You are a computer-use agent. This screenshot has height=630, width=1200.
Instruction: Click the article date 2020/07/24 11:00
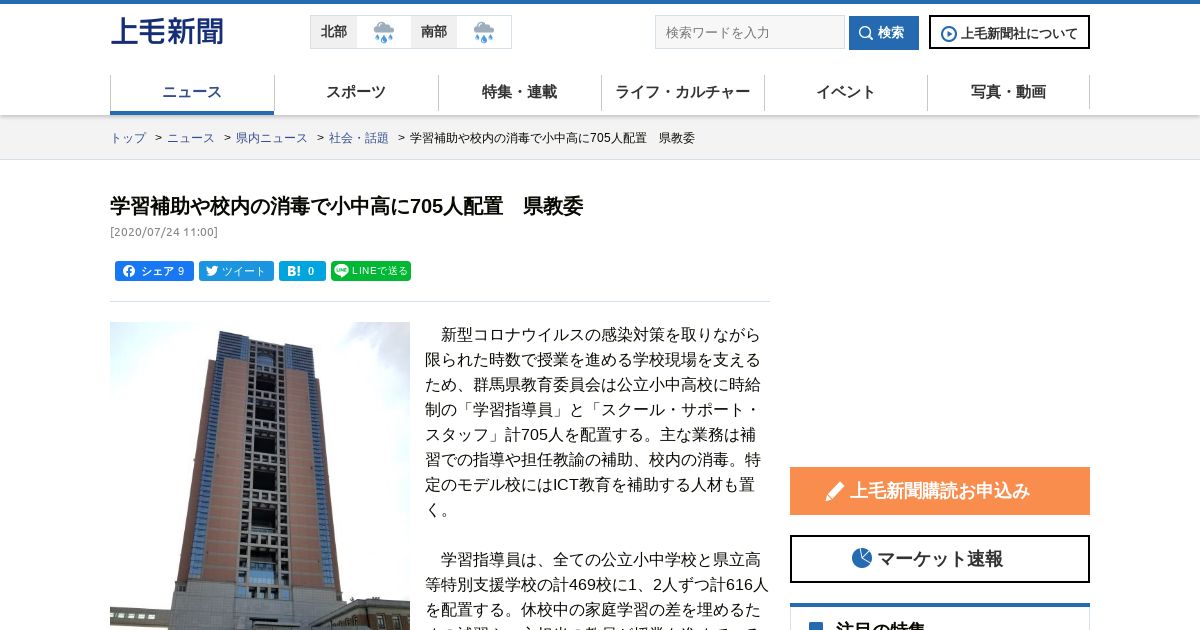(x=164, y=232)
